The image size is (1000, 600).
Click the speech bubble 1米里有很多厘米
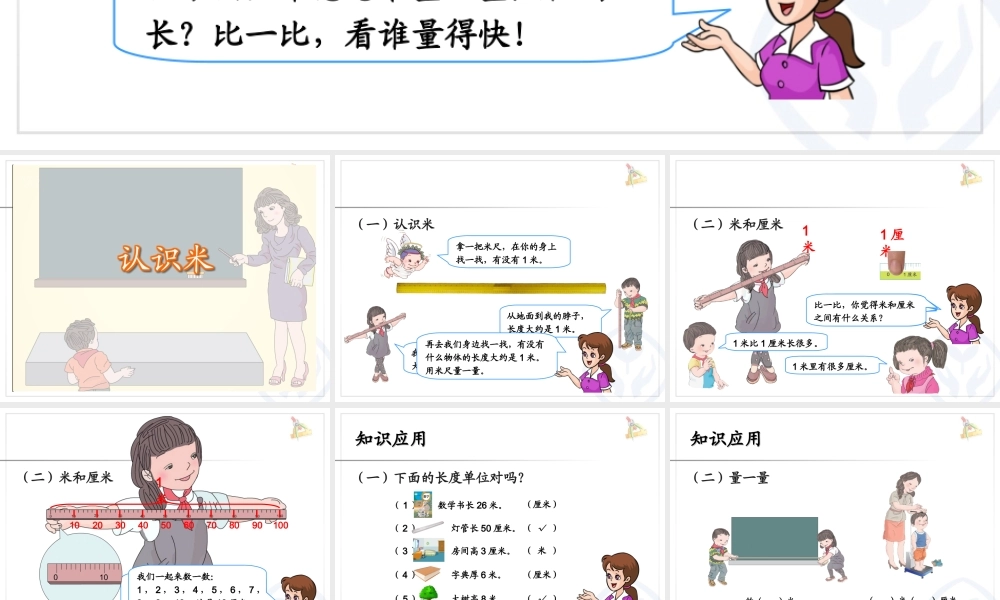click(x=830, y=366)
